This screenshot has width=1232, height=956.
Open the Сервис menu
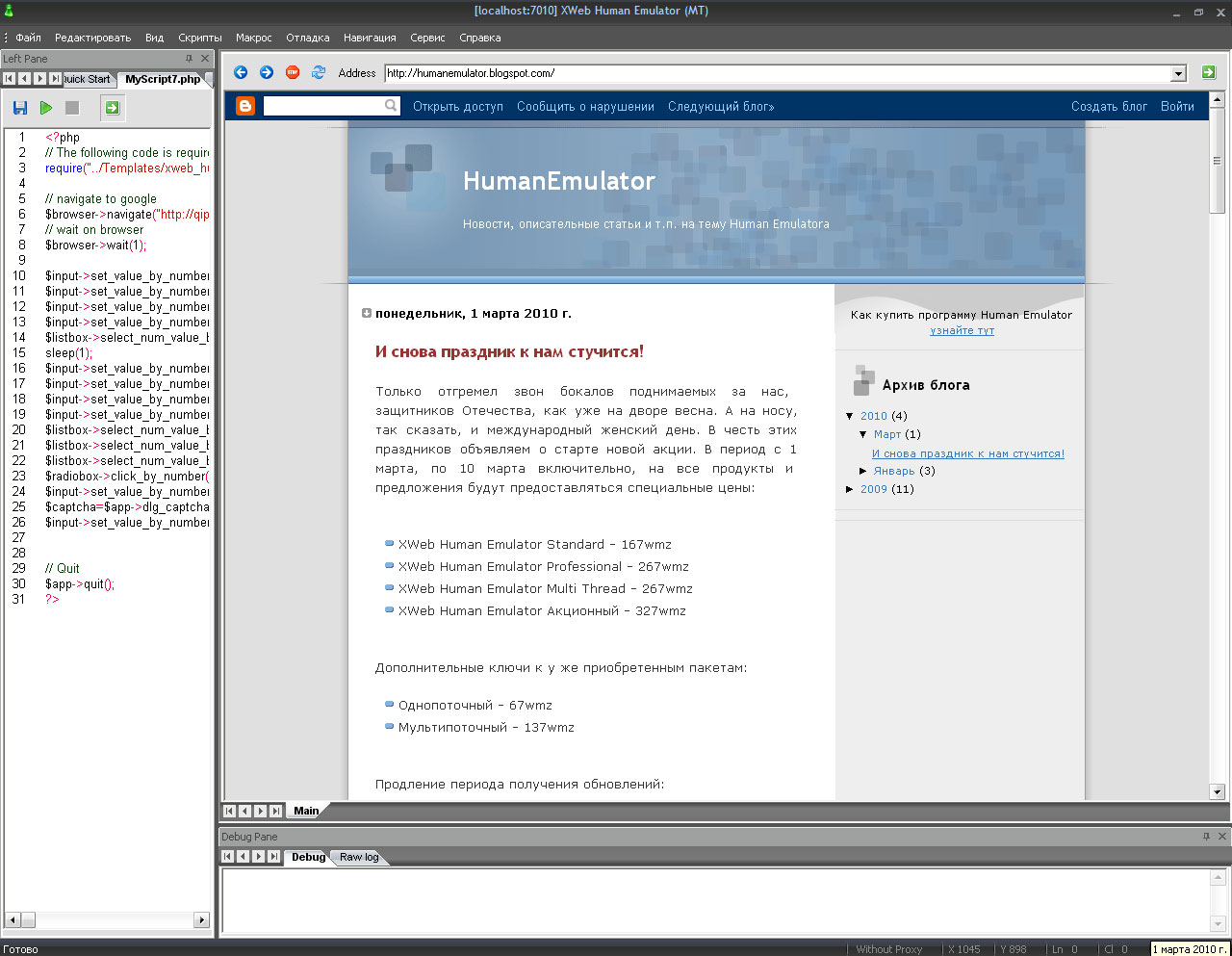point(427,38)
